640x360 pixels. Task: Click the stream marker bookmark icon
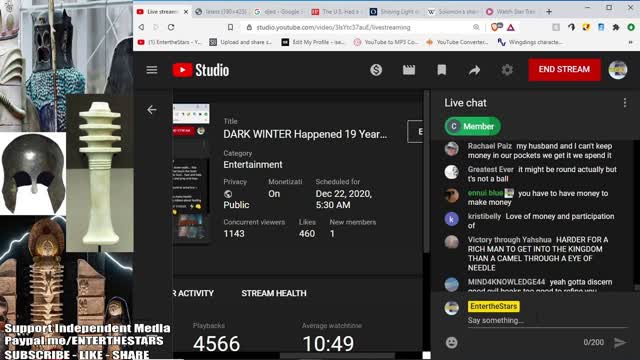[x=442, y=70]
